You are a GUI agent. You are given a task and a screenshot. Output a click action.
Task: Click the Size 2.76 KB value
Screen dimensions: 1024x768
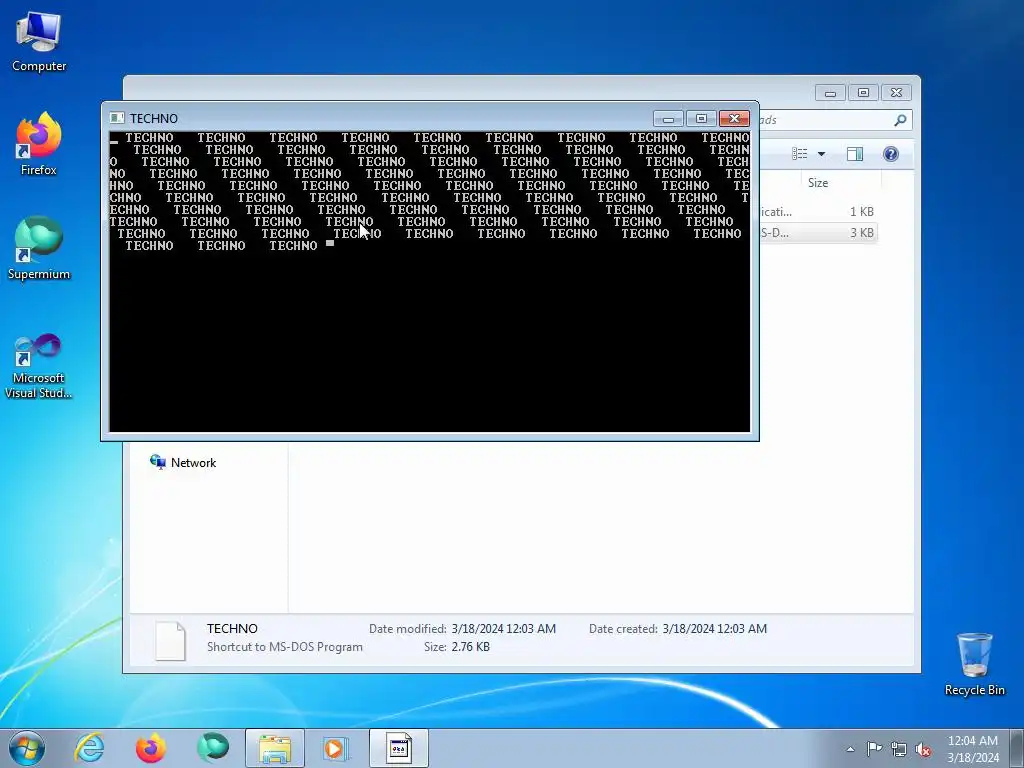point(470,647)
